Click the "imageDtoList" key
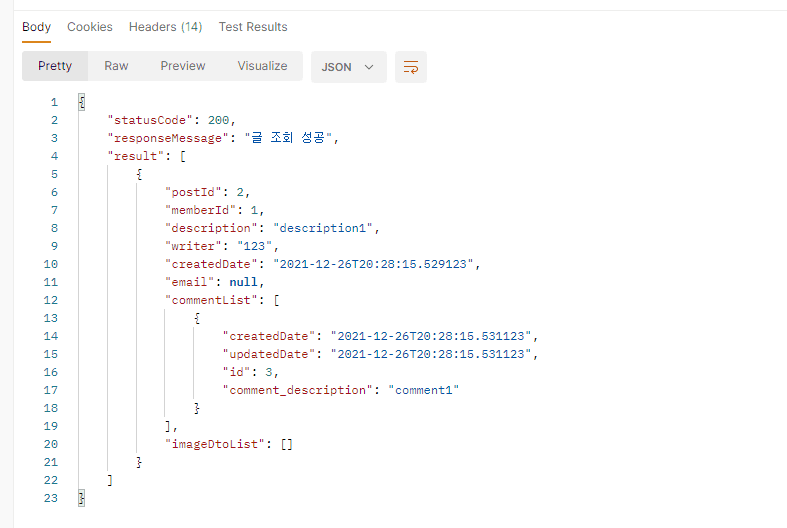The width and height of the screenshot is (787, 528). [x=211, y=444]
